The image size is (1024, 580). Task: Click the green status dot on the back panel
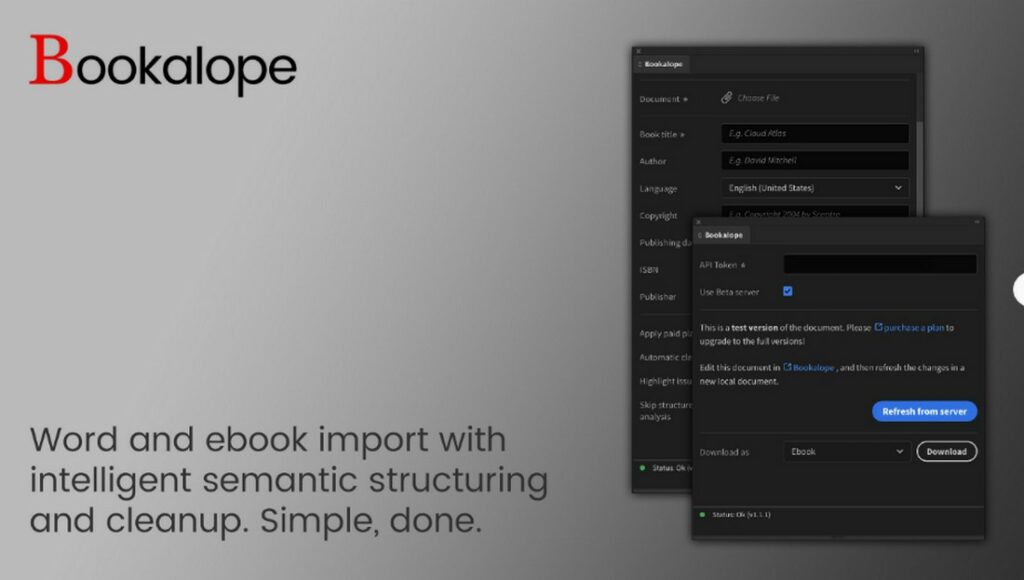pos(642,468)
